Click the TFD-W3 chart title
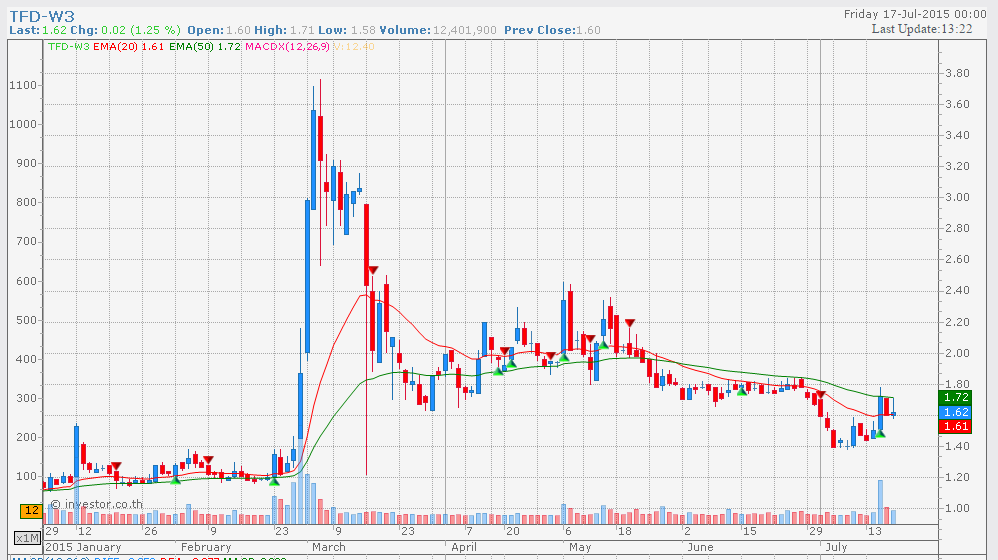 point(42,17)
